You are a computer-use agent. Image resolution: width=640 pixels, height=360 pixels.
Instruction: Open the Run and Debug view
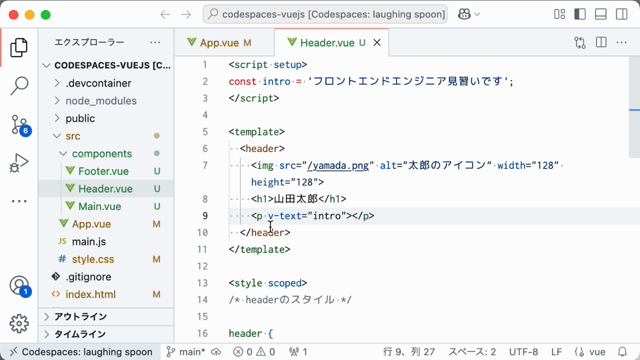click(x=19, y=163)
